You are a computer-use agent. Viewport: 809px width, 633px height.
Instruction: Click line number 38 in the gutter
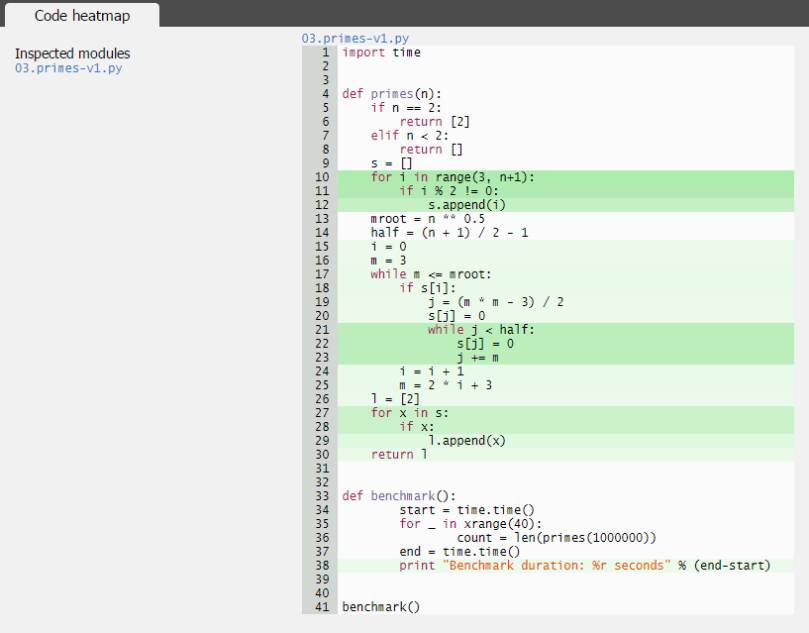point(322,566)
